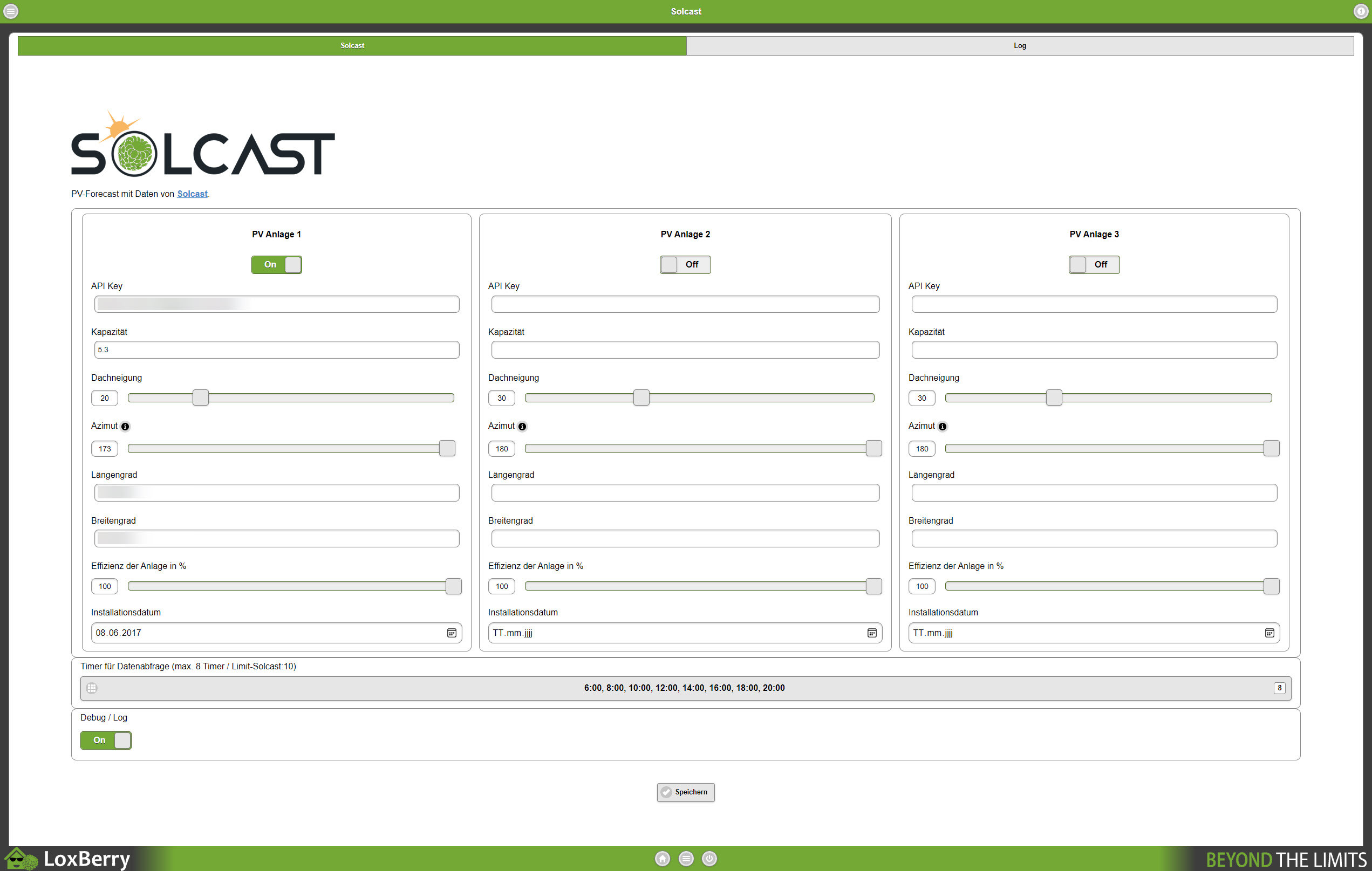1372x871 pixels.
Task: Click the Effizienz value box of PV Anlage 2
Action: click(501, 586)
